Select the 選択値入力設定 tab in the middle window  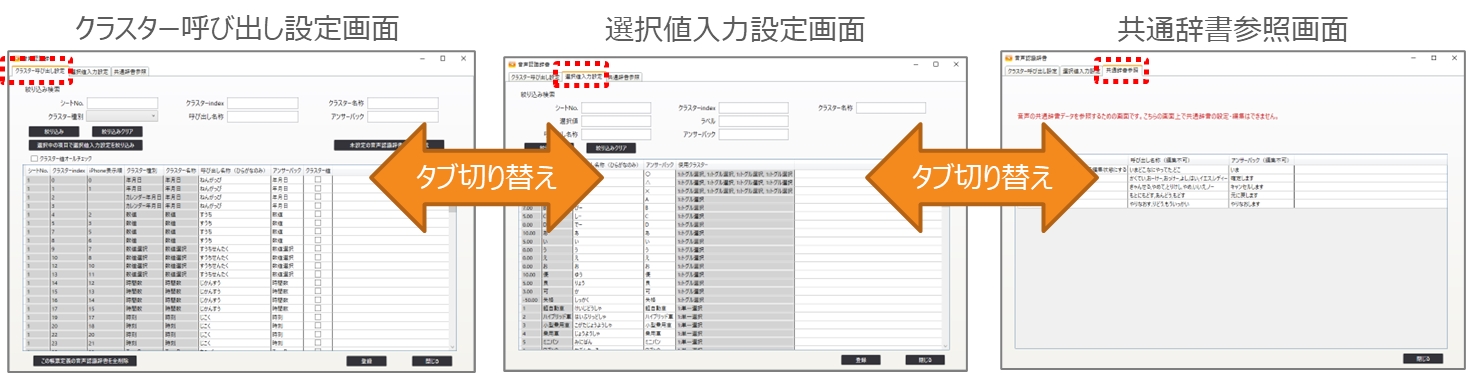(x=584, y=75)
